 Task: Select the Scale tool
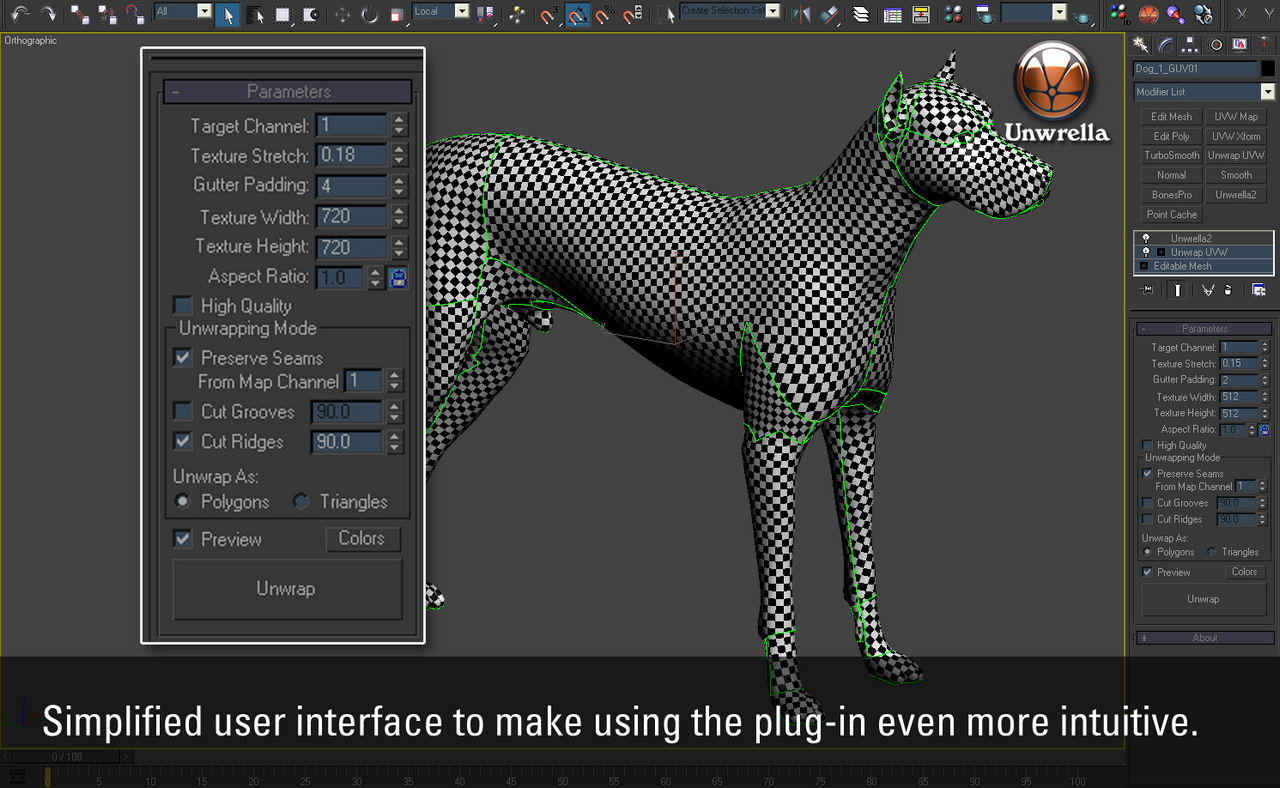[x=397, y=15]
